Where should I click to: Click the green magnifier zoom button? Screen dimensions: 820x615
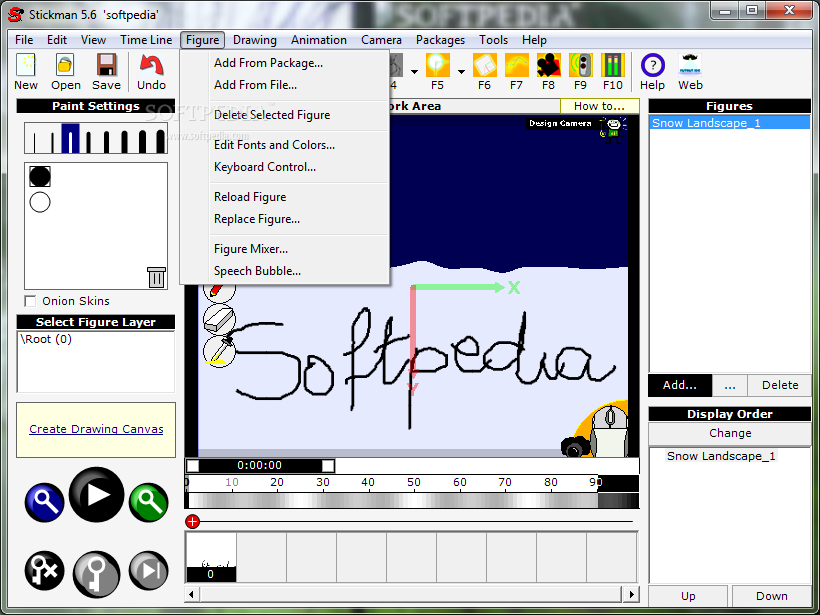(x=149, y=502)
